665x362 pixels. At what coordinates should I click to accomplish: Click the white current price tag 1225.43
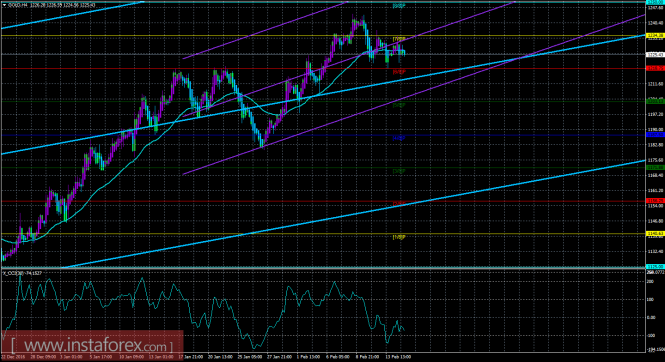pos(655,55)
